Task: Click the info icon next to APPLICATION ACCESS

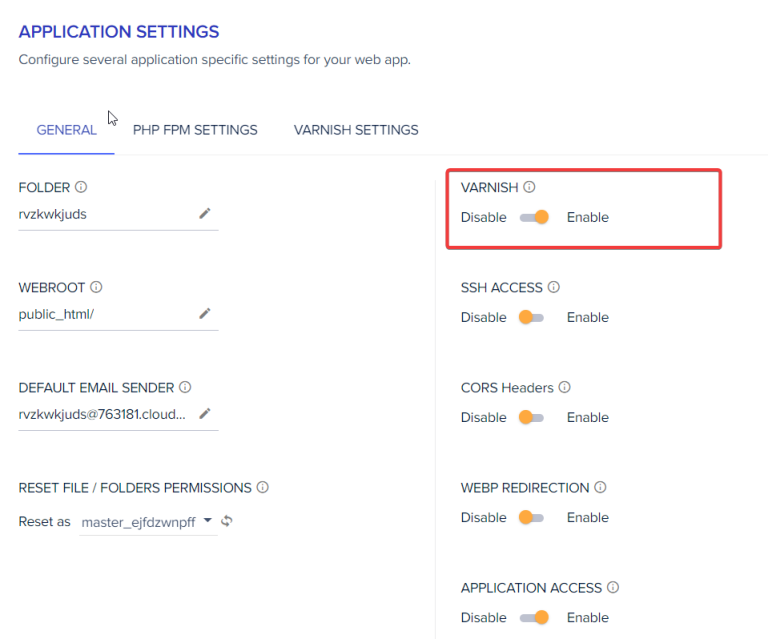Action: tap(613, 587)
